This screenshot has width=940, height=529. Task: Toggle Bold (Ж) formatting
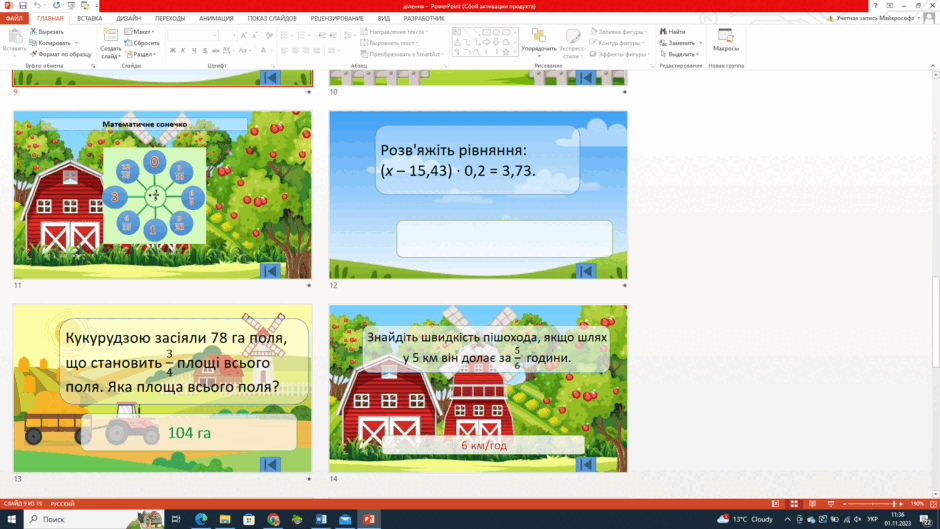tap(173, 51)
